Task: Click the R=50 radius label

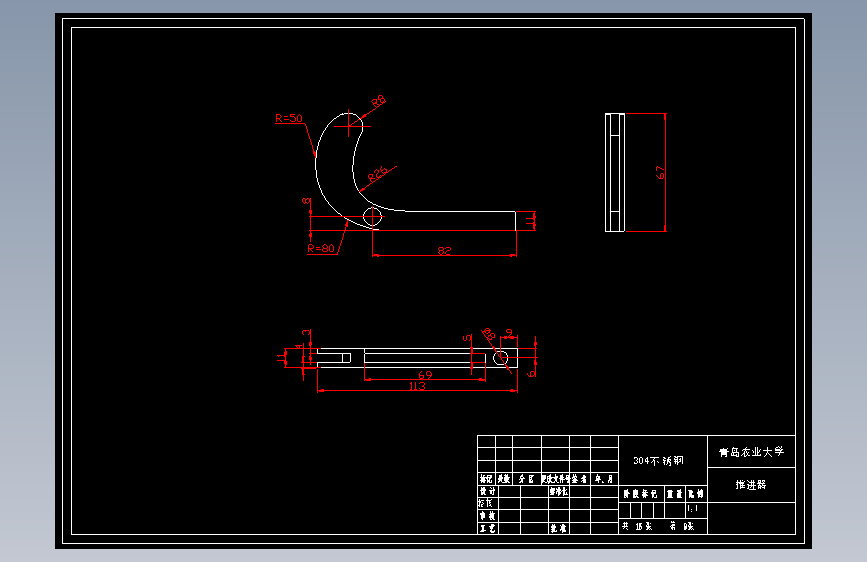Action: point(289,118)
